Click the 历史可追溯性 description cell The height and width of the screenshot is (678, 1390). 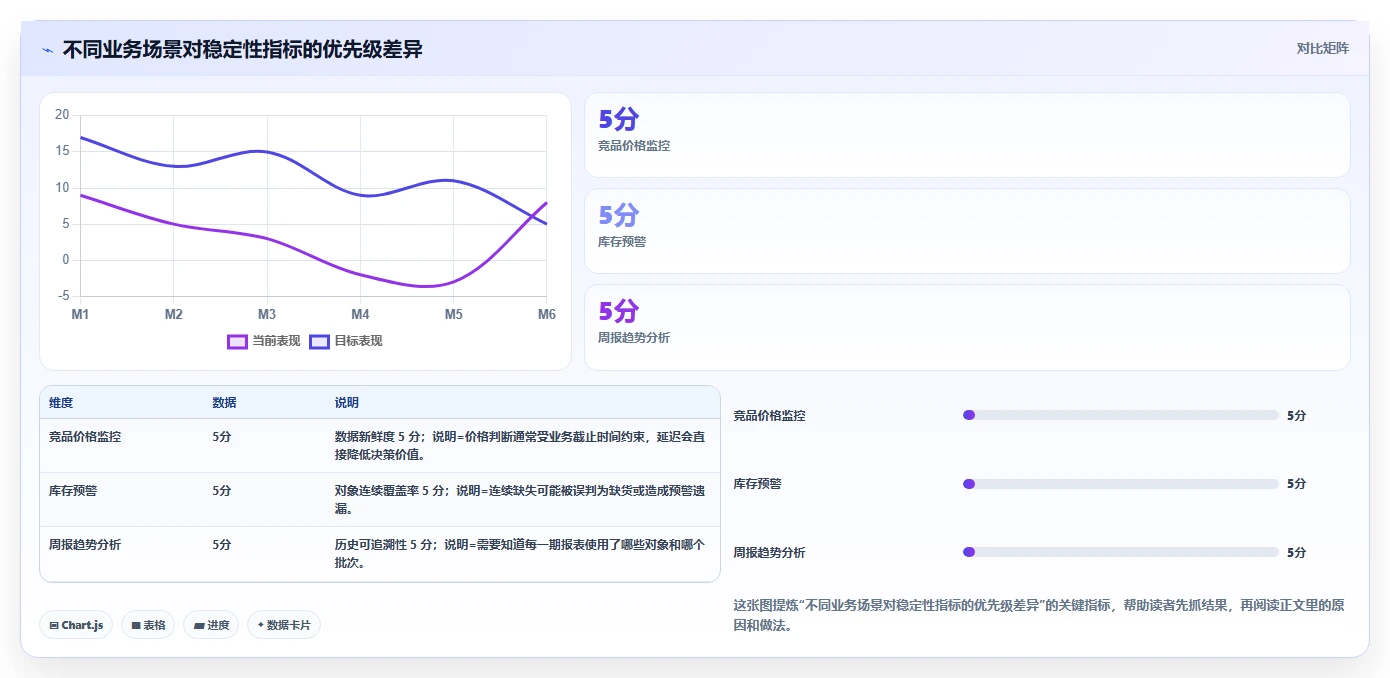point(521,554)
